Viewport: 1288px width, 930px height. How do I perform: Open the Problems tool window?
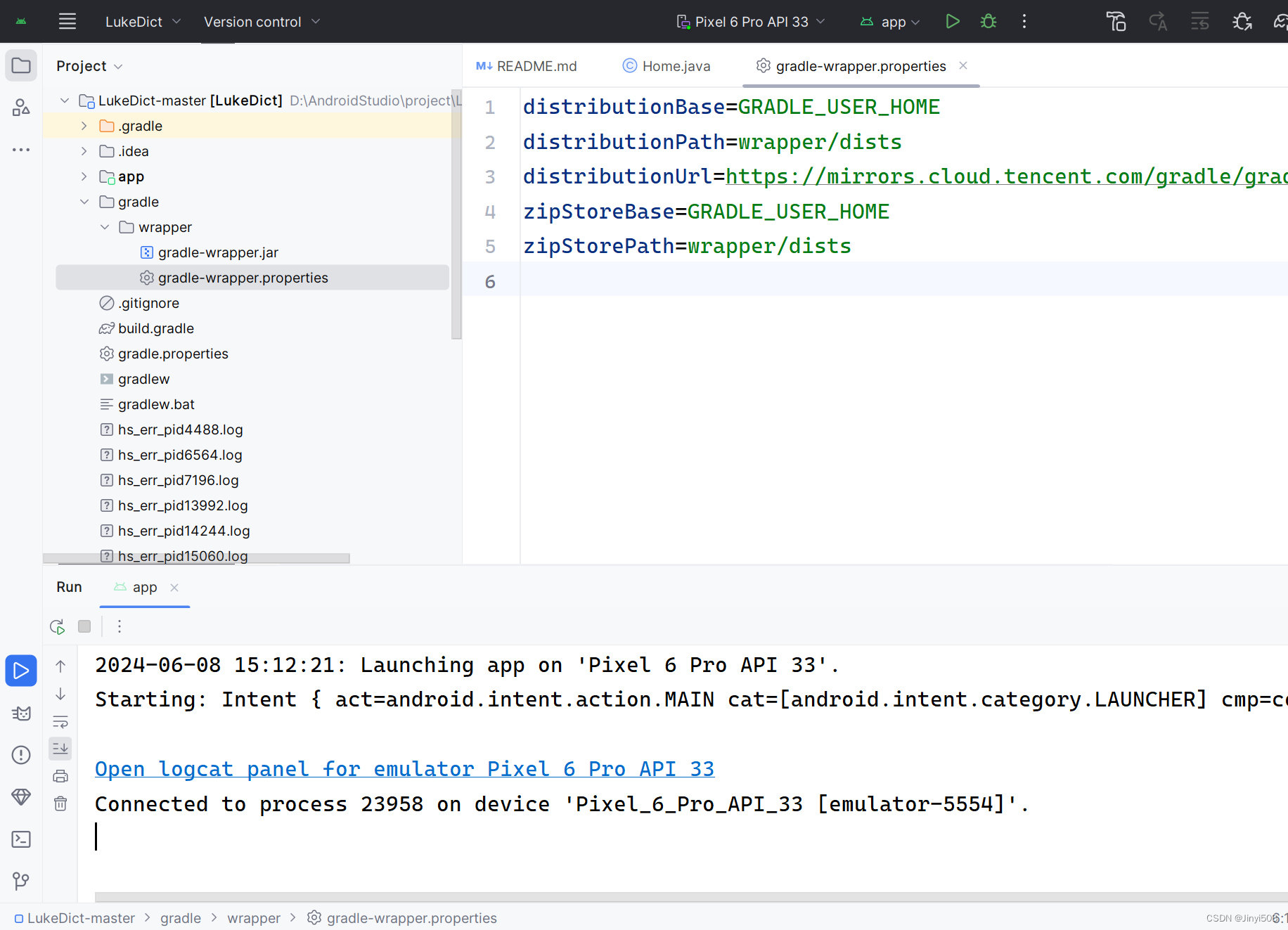pos(21,755)
